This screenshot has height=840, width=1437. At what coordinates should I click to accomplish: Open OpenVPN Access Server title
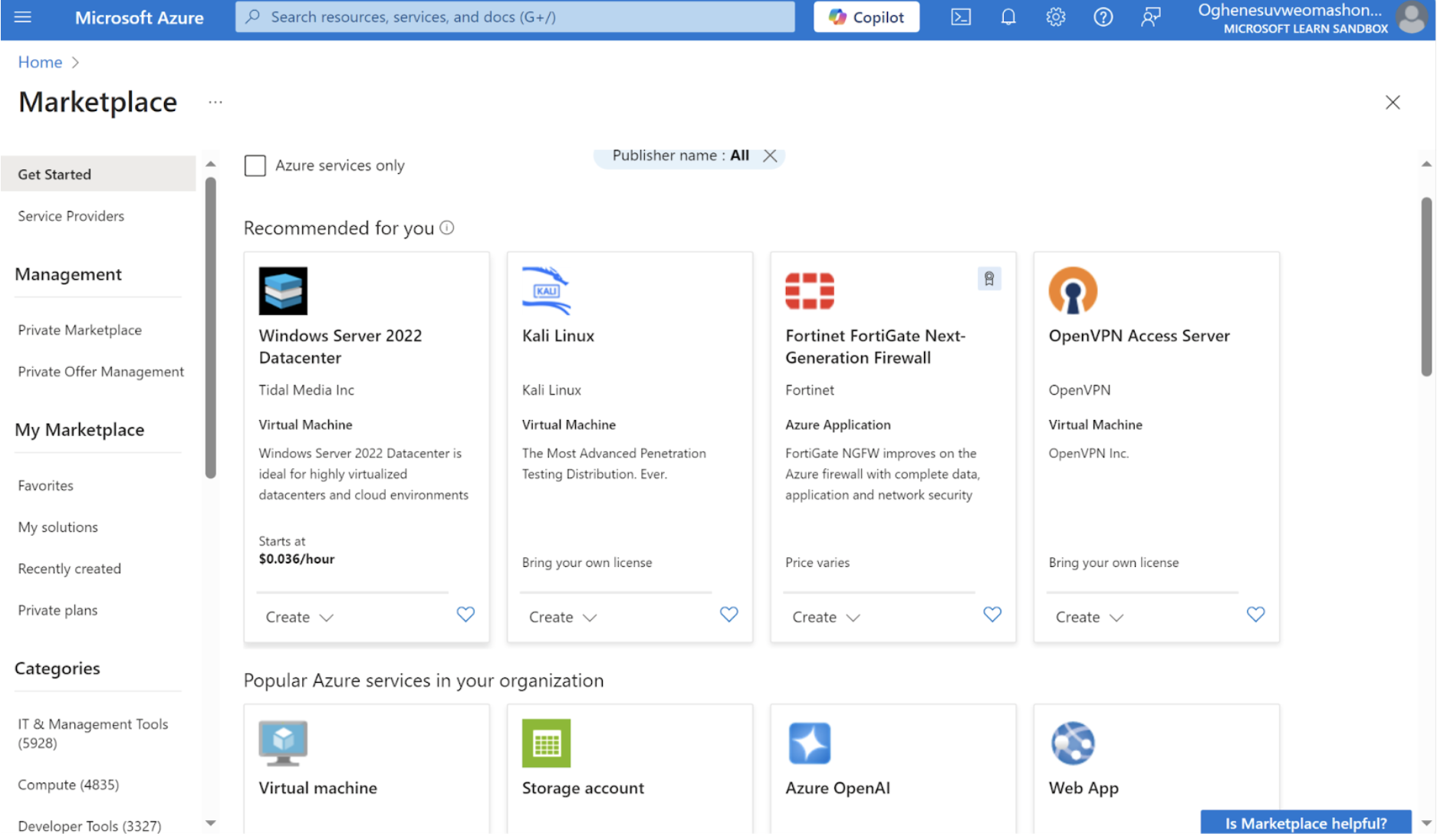coord(1139,336)
